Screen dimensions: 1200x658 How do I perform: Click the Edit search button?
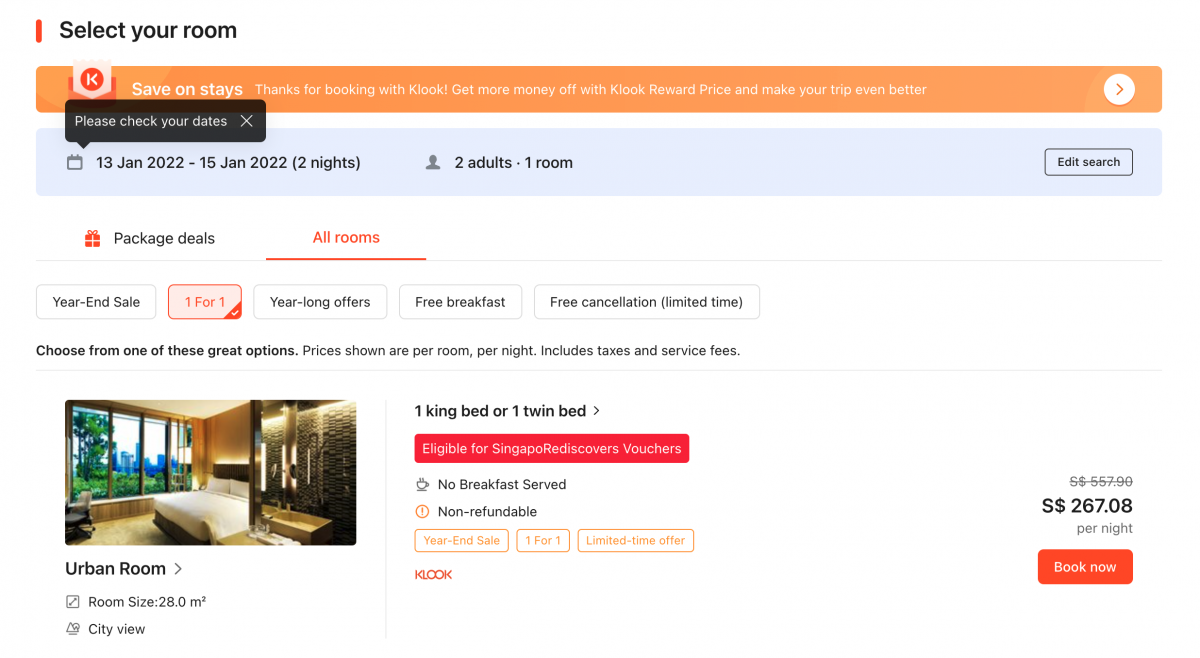click(x=1089, y=162)
